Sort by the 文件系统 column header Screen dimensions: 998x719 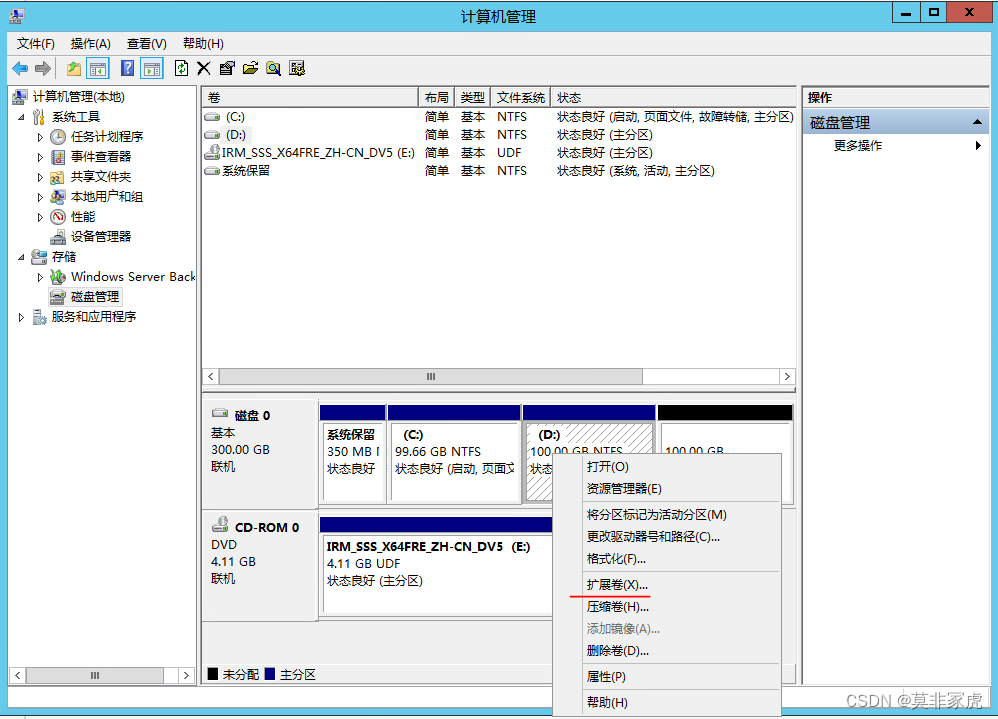(521, 97)
